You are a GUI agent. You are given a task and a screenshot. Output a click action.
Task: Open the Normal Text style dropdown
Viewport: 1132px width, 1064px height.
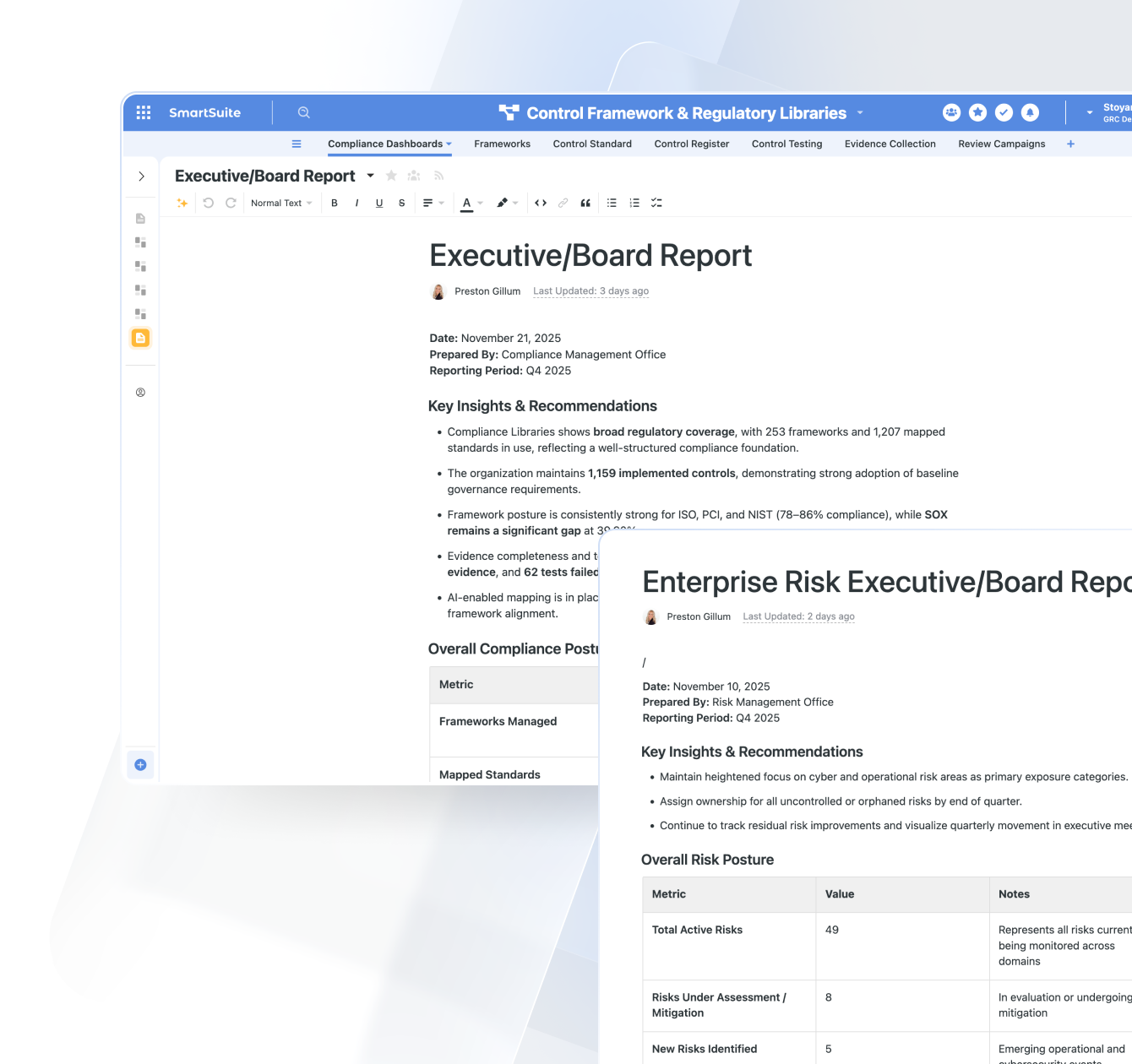[281, 203]
